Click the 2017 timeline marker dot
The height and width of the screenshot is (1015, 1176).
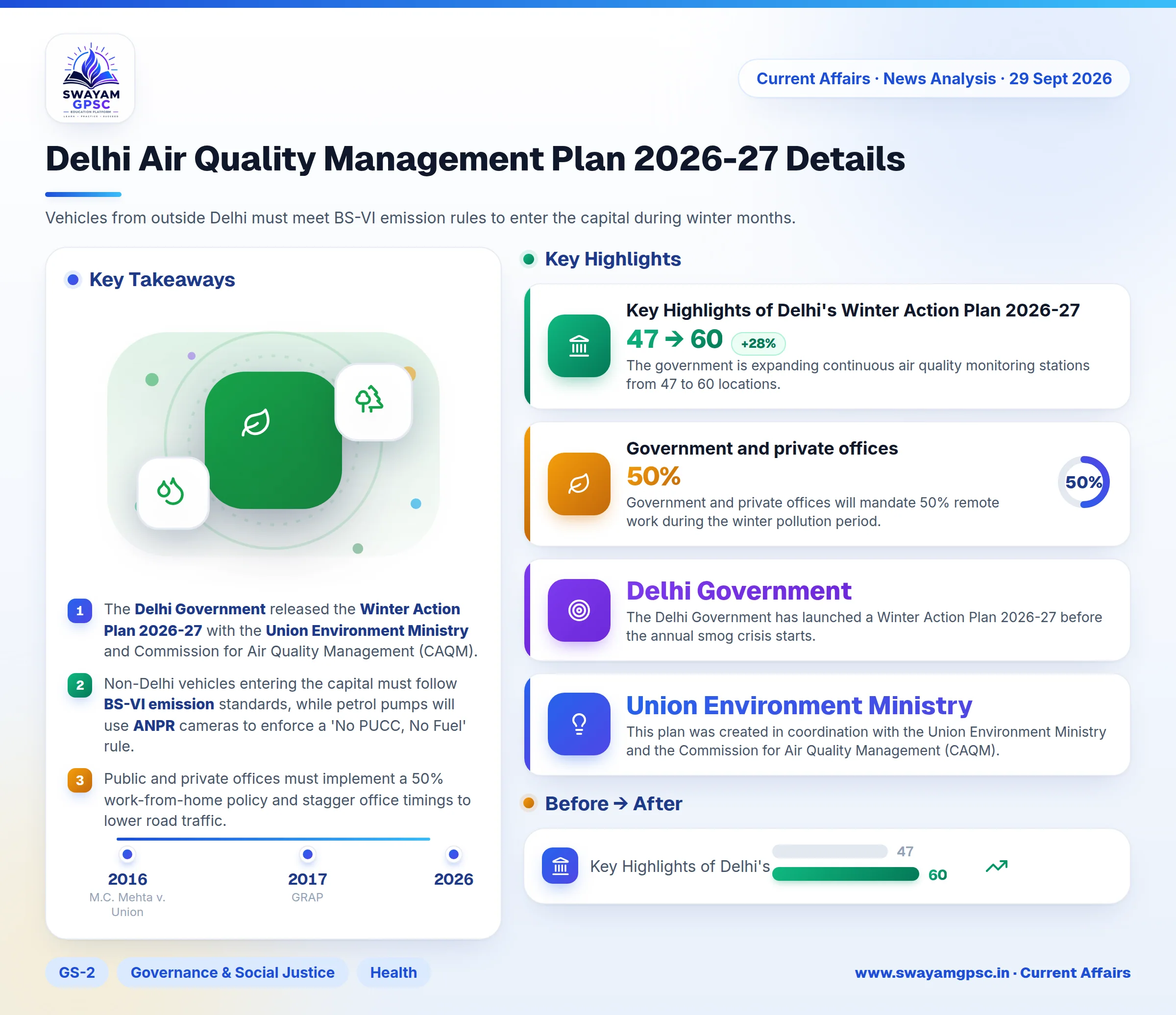pyautogui.click(x=308, y=854)
